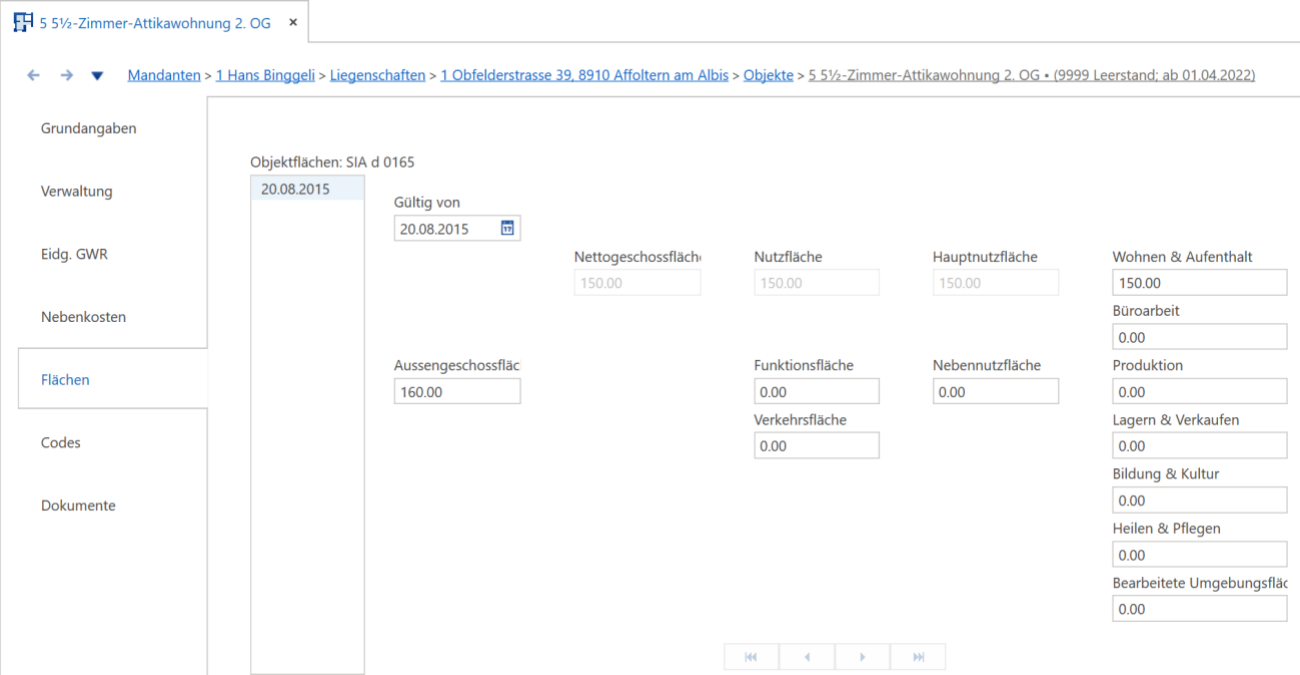This screenshot has width=1300, height=675.
Task: Open the Objekte breadcrumb link
Action: coord(768,75)
